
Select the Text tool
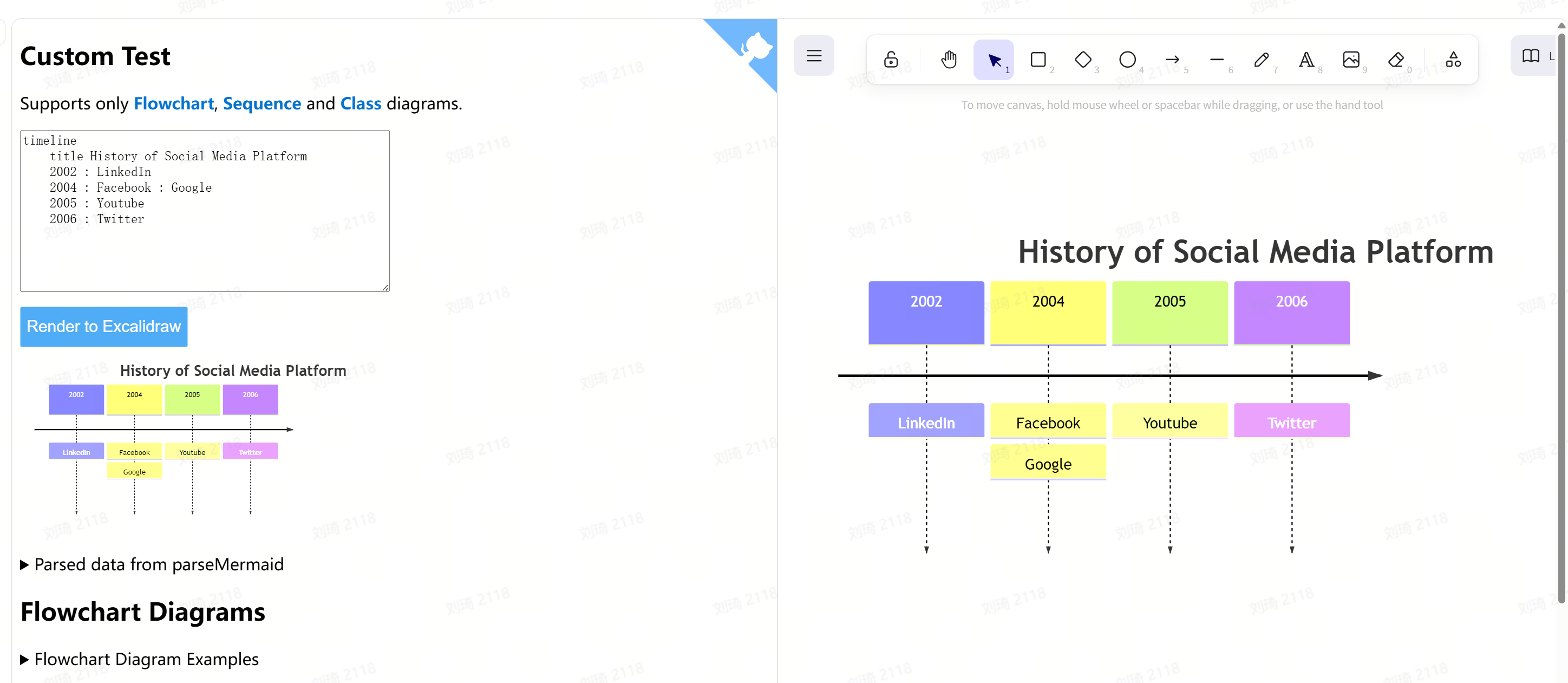tap(1305, 60)
